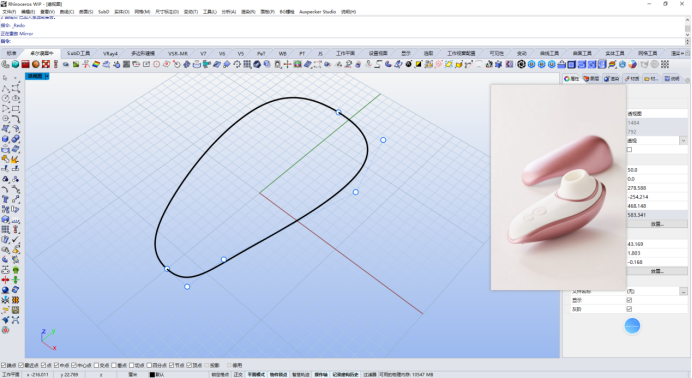Select the Ellipse tool in left sidebar
The width and height of the screenshot is (692, 378).
tap(15, 98)
